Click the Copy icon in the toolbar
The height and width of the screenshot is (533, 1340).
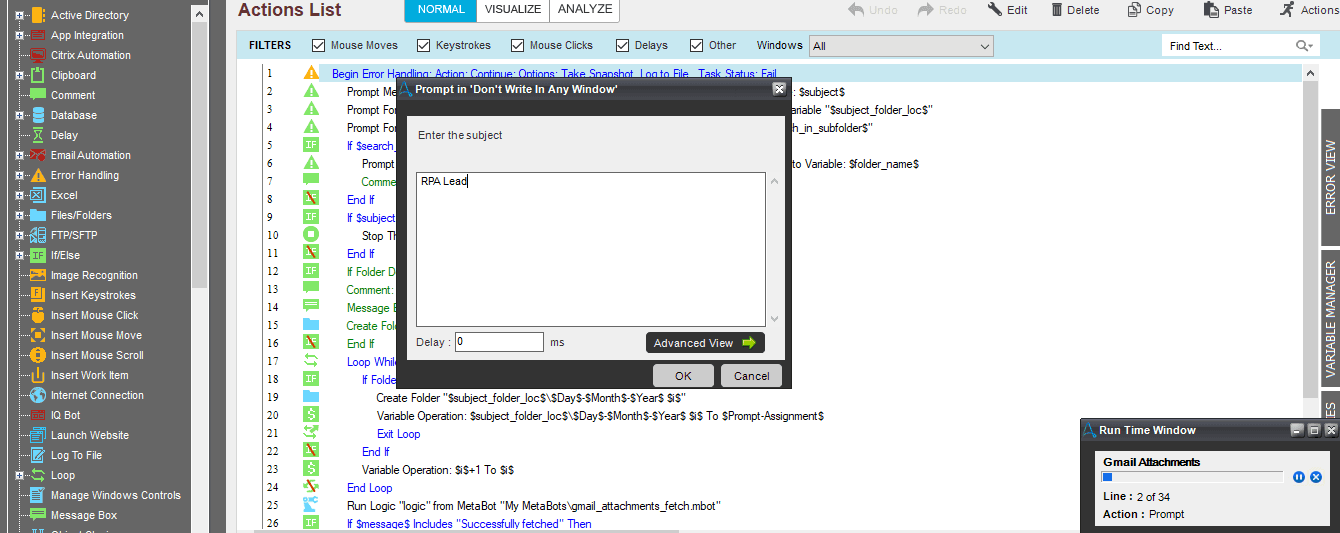tap(1134, 10)
